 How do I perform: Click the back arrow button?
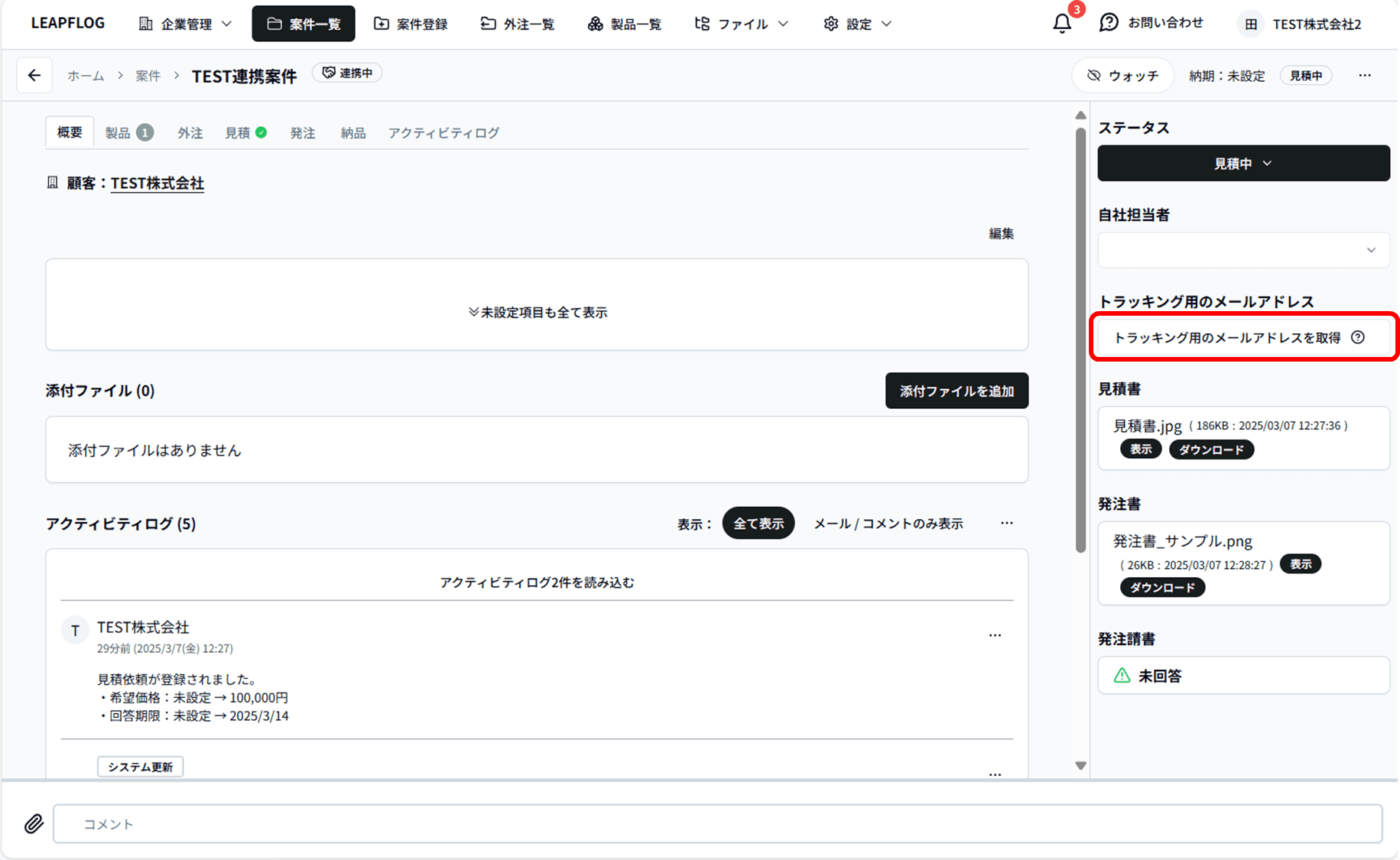[x=34, y=75]
